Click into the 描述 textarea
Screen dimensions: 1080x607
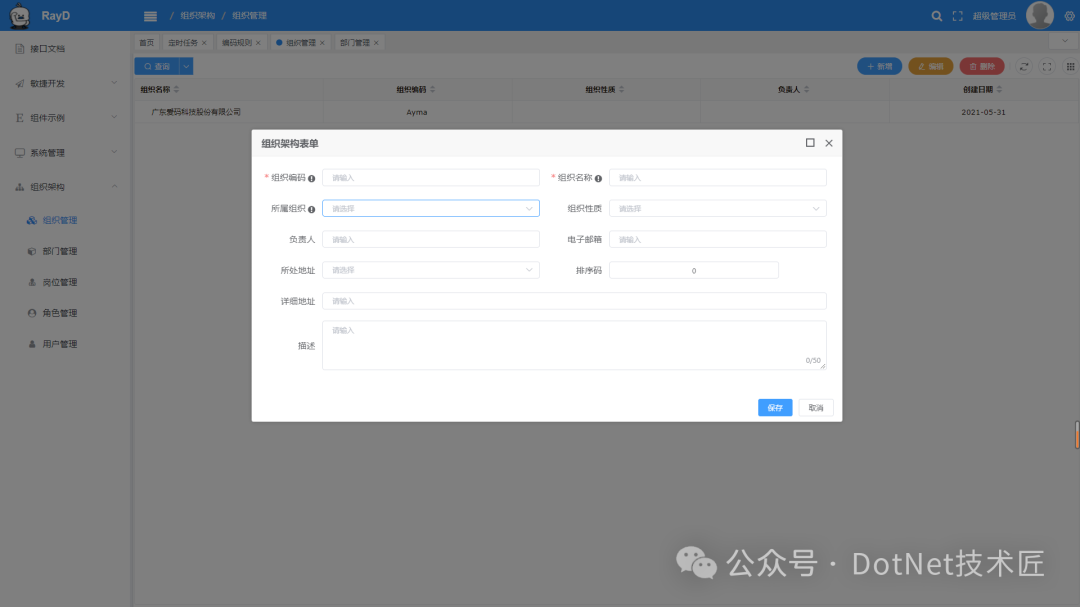point(574,345)
